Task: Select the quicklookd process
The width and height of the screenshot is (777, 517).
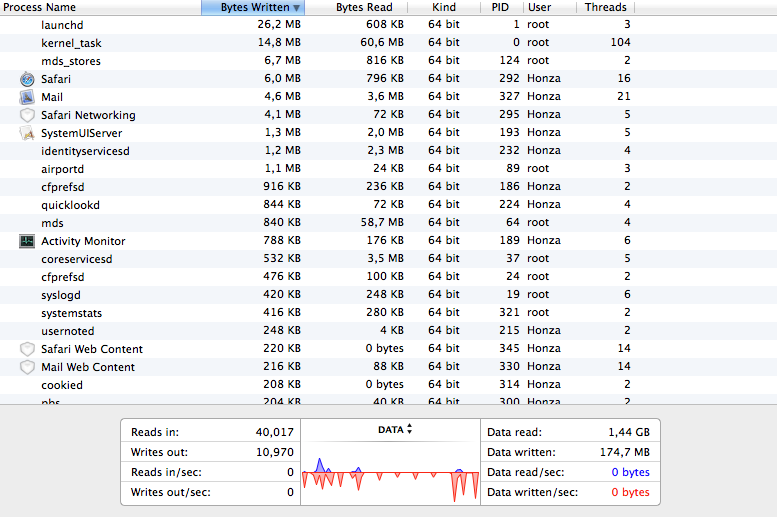Action: tap(70, 205)
